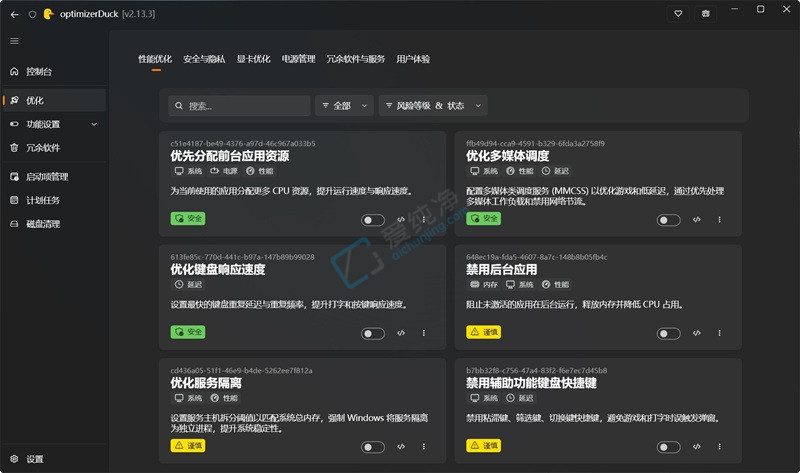Switch to 用户体验 tab
The image size is (800, 473).
(x=413, y=59)
